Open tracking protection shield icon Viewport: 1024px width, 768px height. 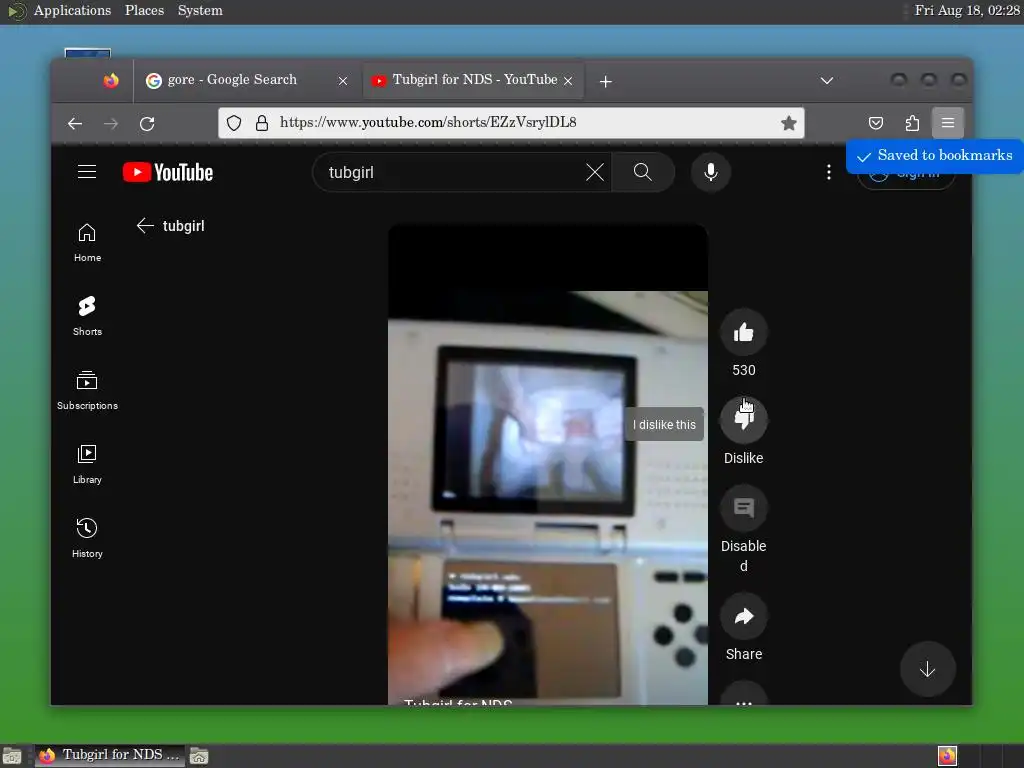click(x=234, y=123)
